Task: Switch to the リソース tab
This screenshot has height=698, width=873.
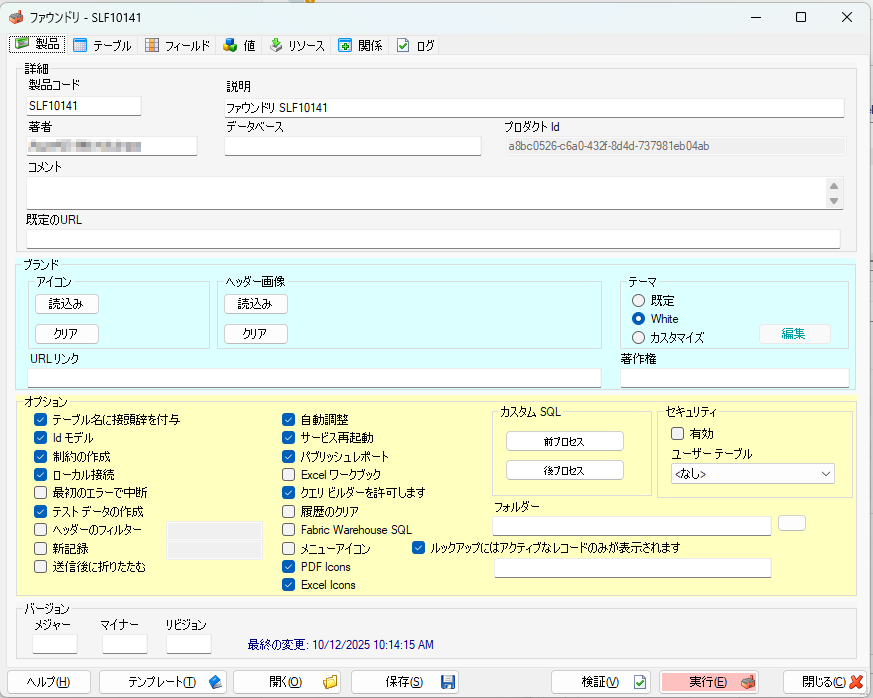Action: pos(297,45)
